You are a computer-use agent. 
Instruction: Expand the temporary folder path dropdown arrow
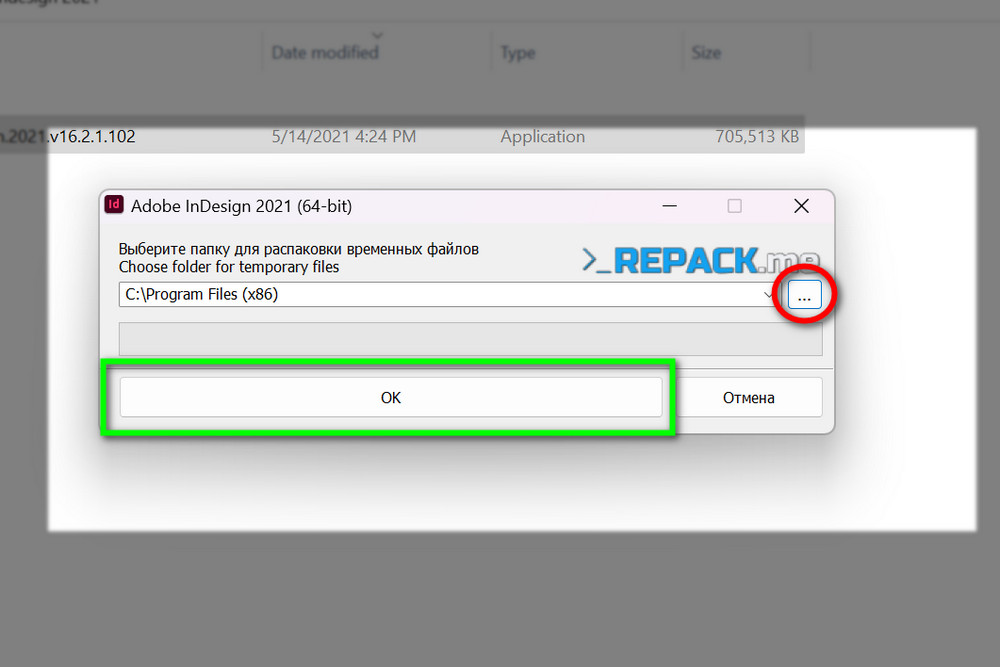[767, 295]
